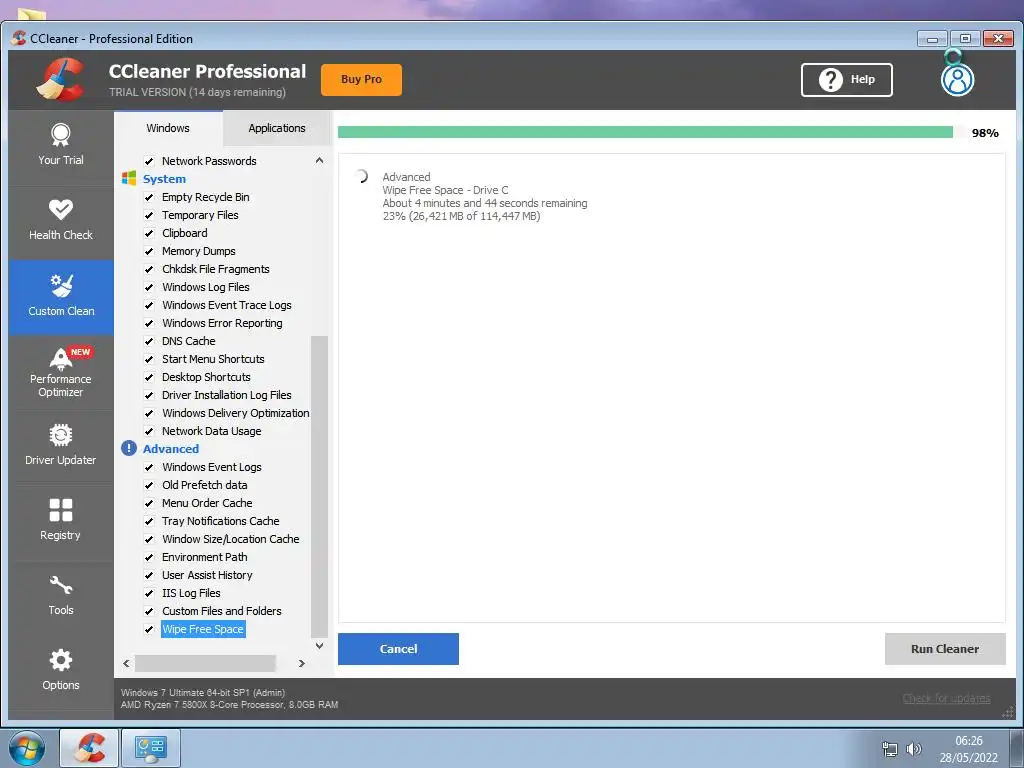Uncheck Empty Recycle Bin
Screen dimensions: 1024x768
point(149,197)
